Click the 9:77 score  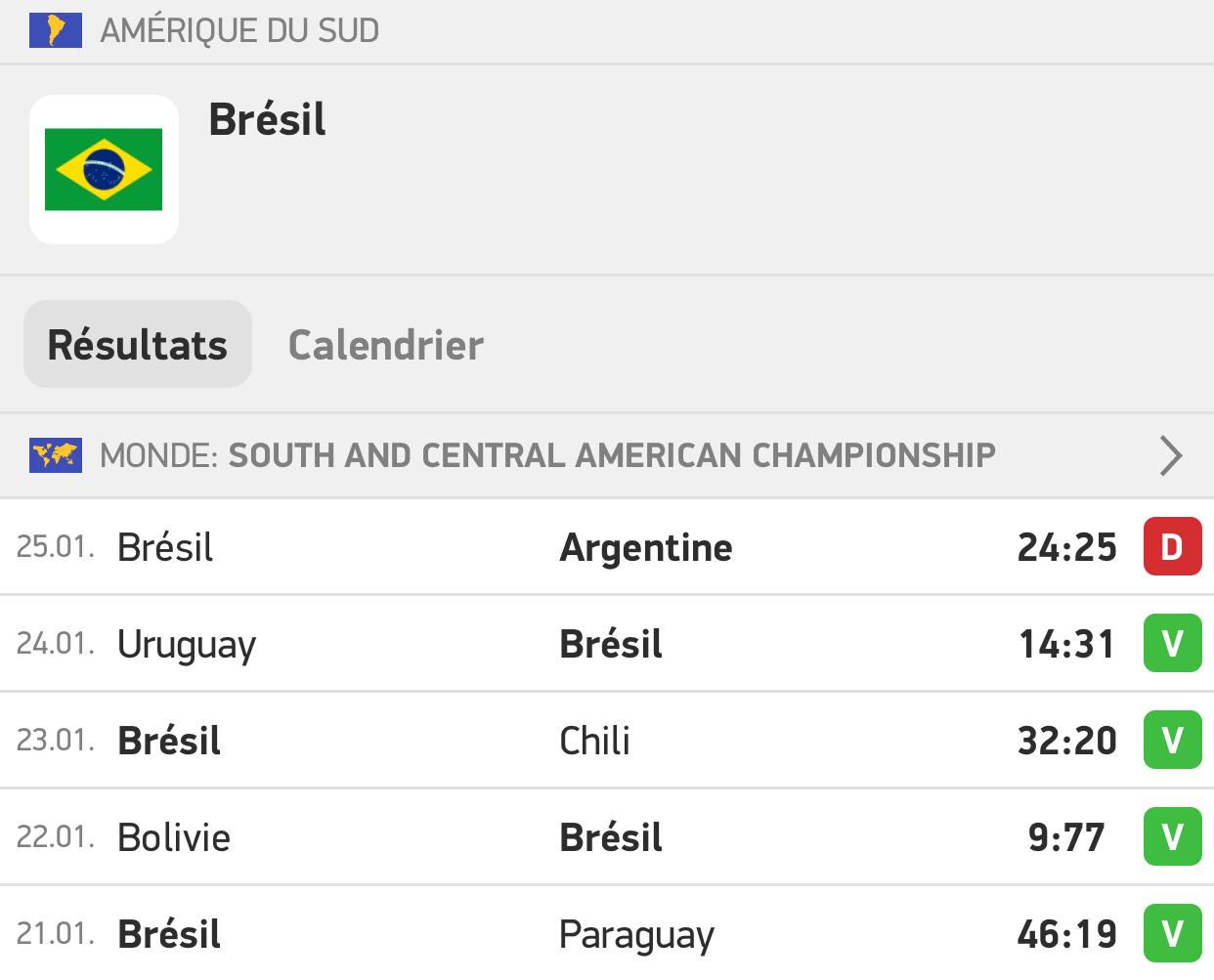tap(1066, 838)
